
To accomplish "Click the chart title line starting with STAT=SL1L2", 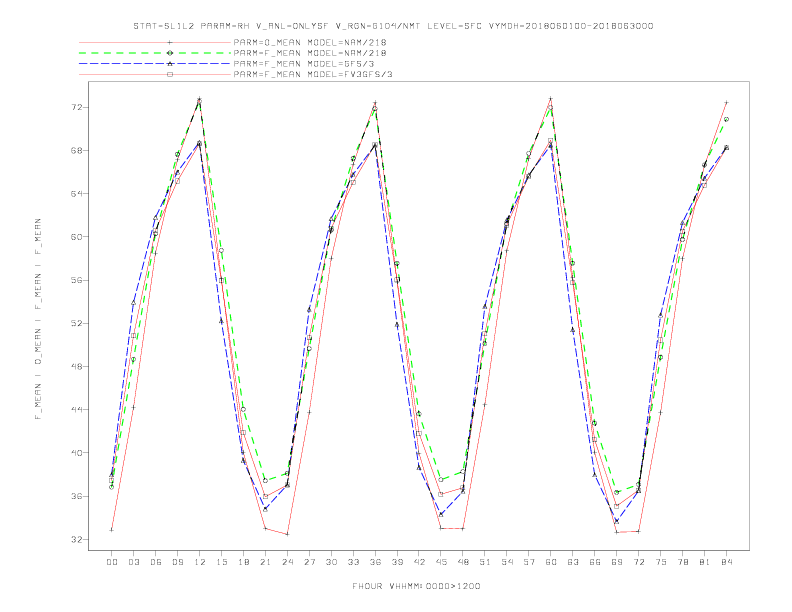I will [393, 26].
